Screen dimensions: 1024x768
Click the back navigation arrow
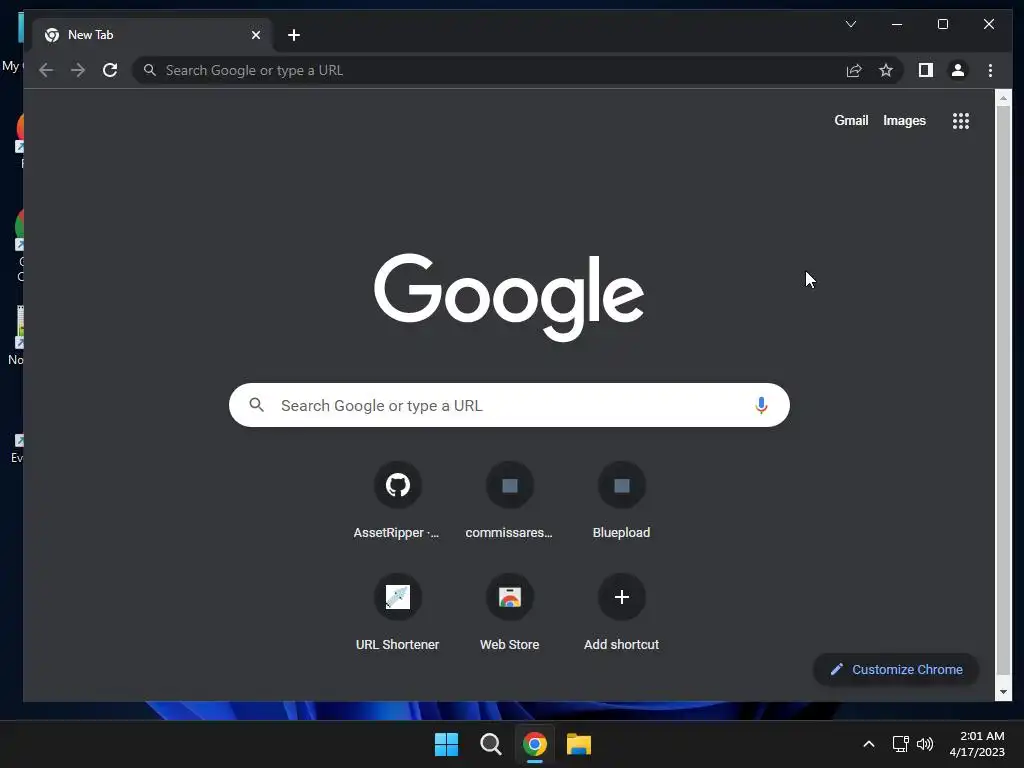click(46, 71)
